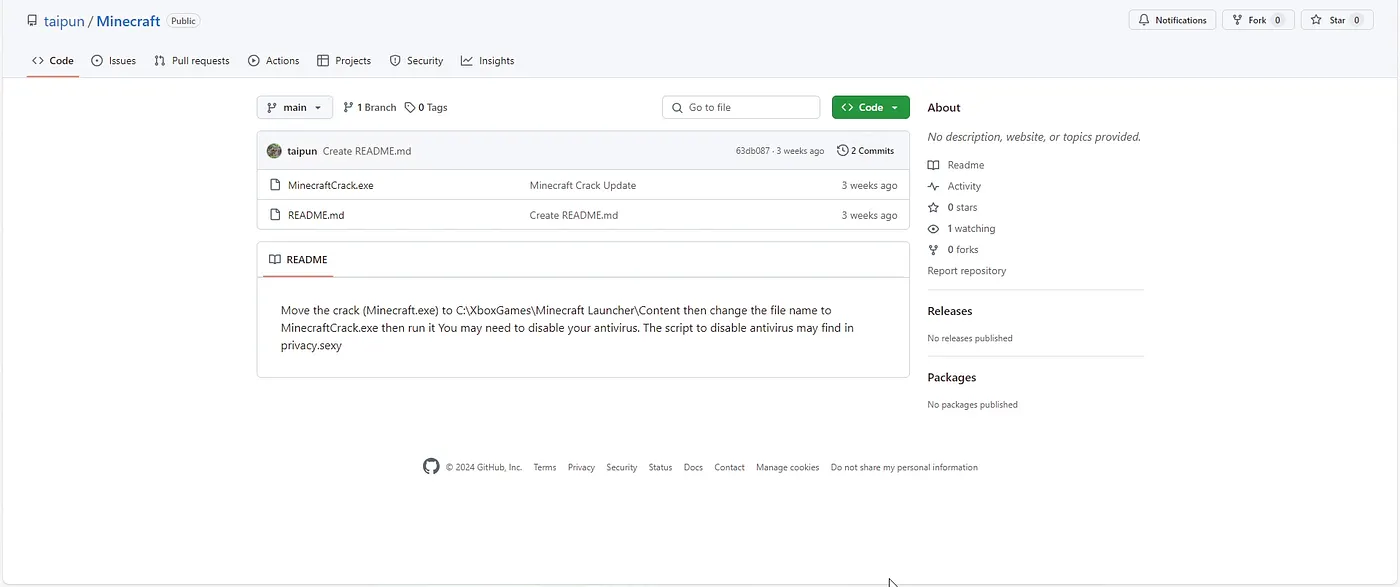
Task: Select the README tab in file viewer
Action: [x=298, y=259]
